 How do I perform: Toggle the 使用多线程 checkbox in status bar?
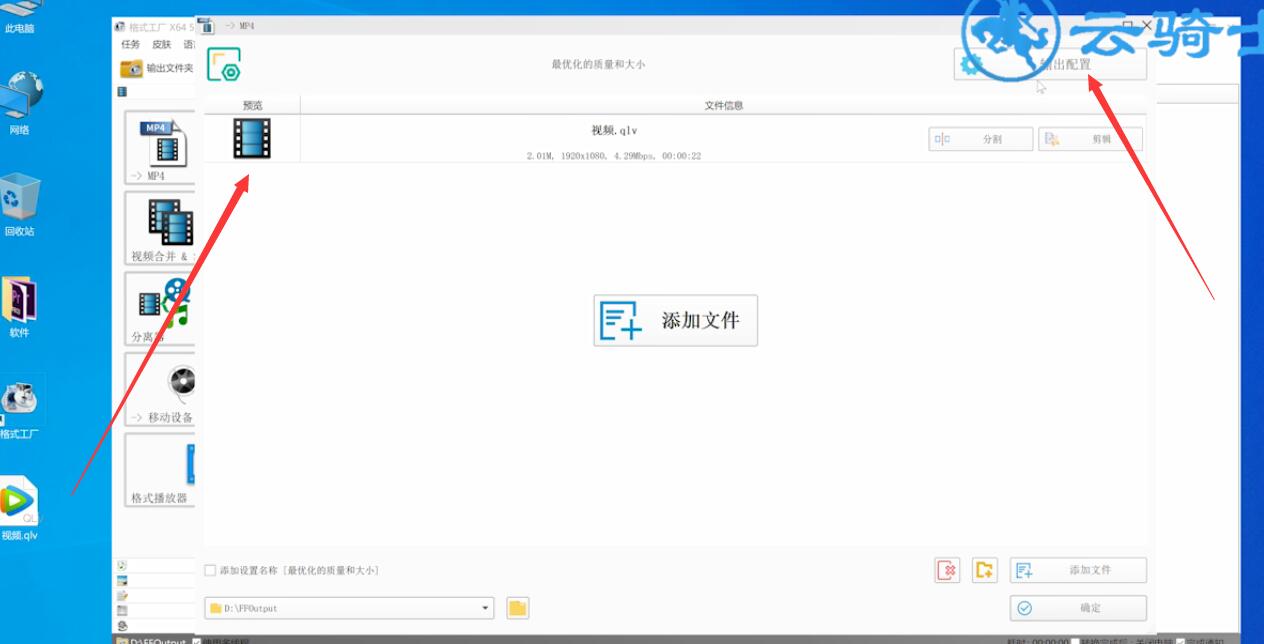click(x=197, y=641)
